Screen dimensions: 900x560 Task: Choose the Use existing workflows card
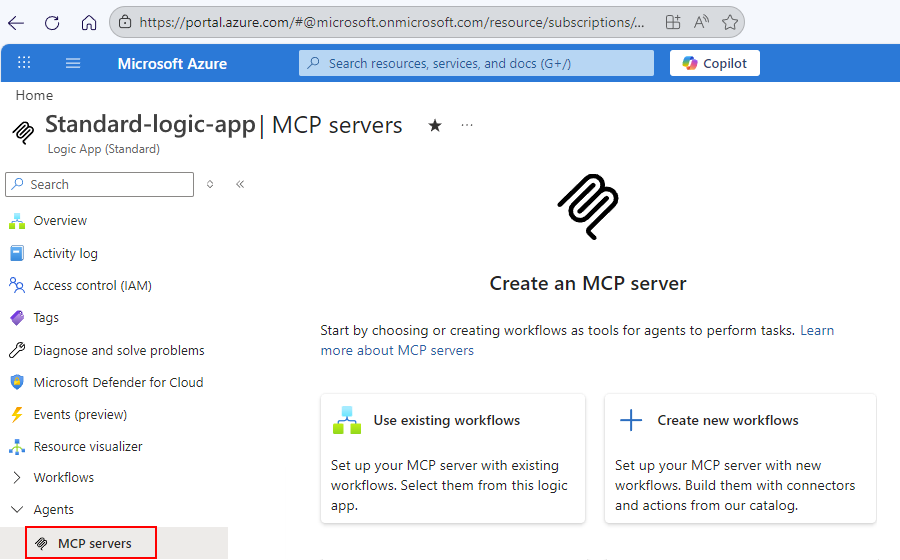pyautogui.click(x=453, y=458)
